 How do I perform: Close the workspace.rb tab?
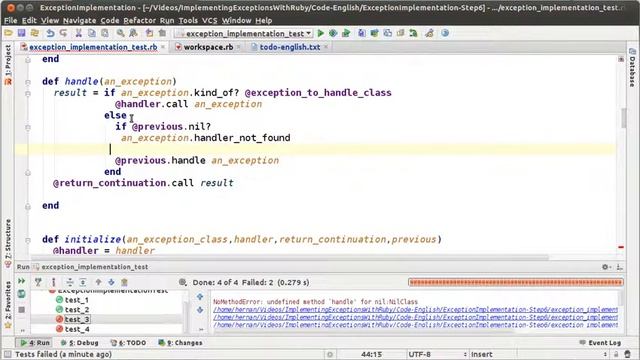[x=238, y=47]
